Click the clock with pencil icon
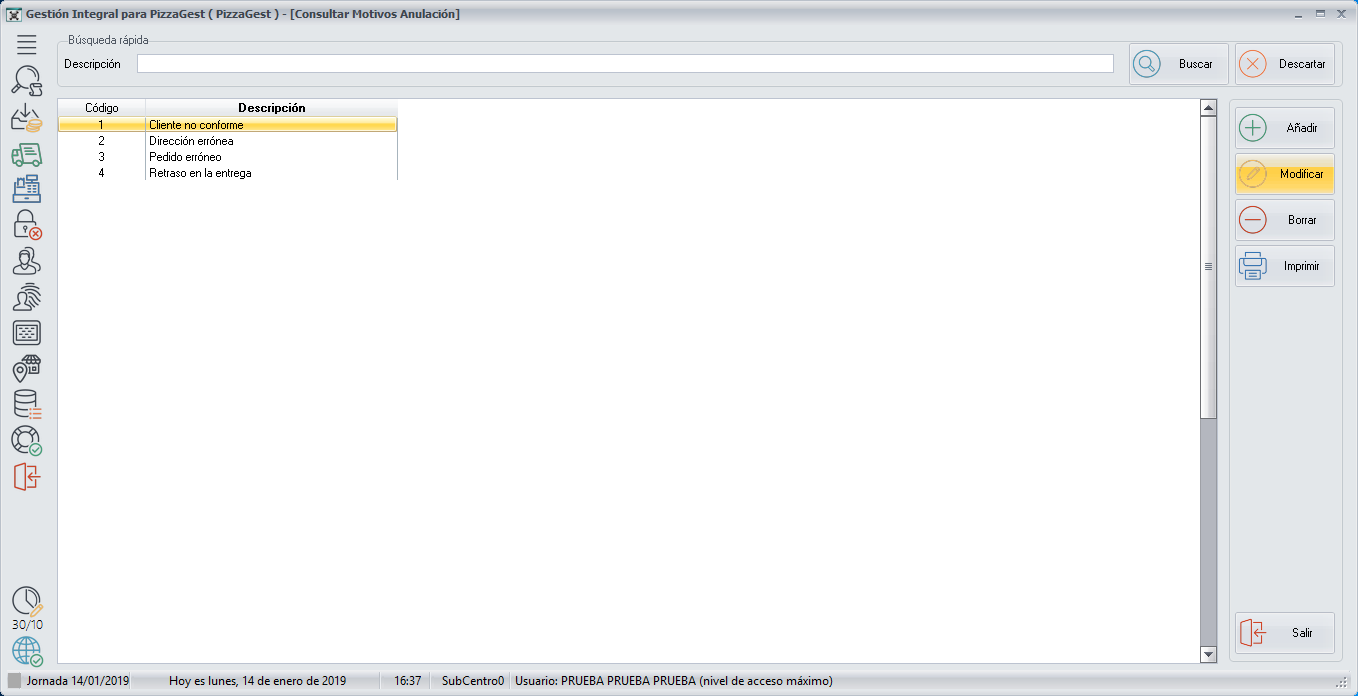The image size is (1358, 696). tap(27, 601)
